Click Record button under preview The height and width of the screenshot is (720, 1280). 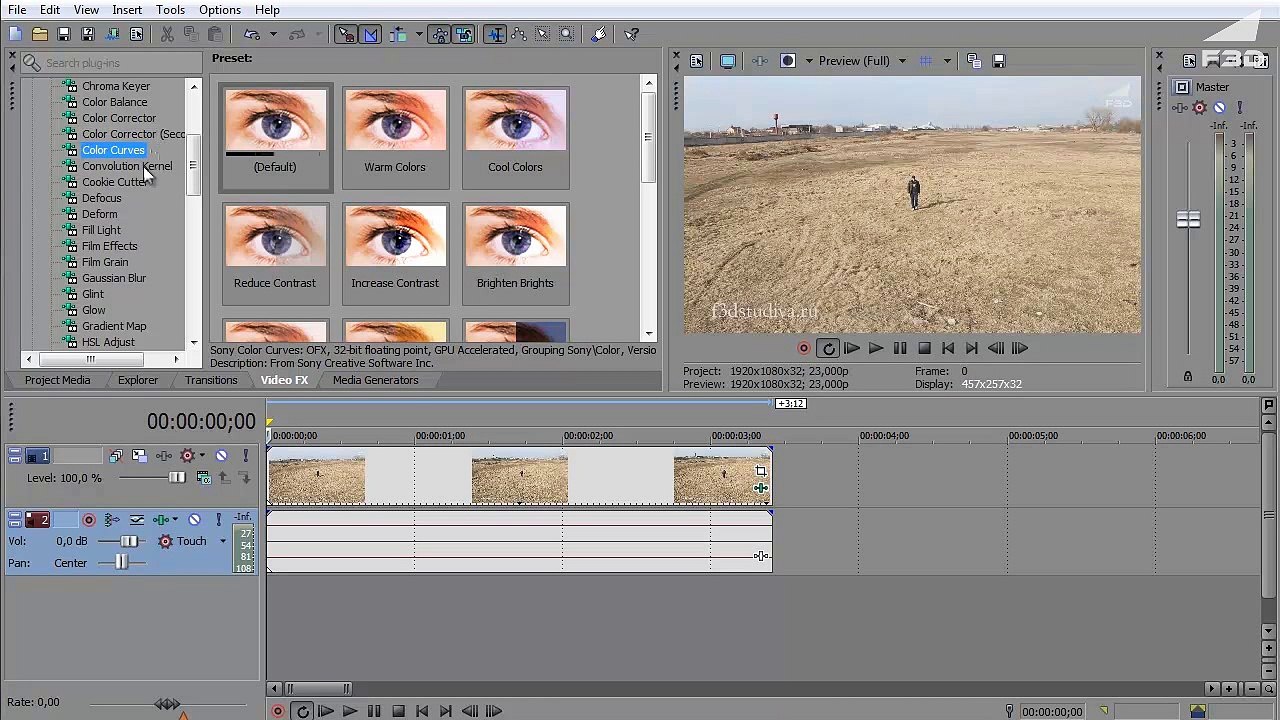coord(803,348)
